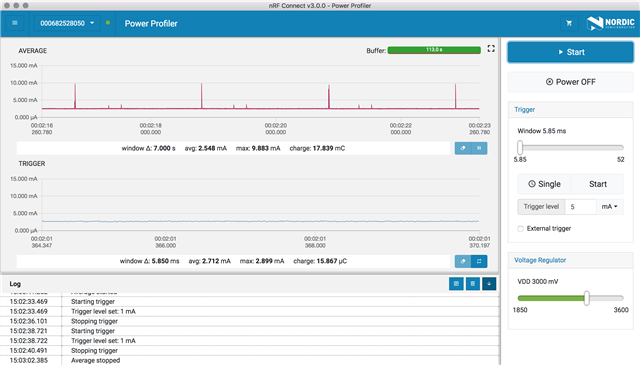Open the shopping cart icon

point(569,23)
